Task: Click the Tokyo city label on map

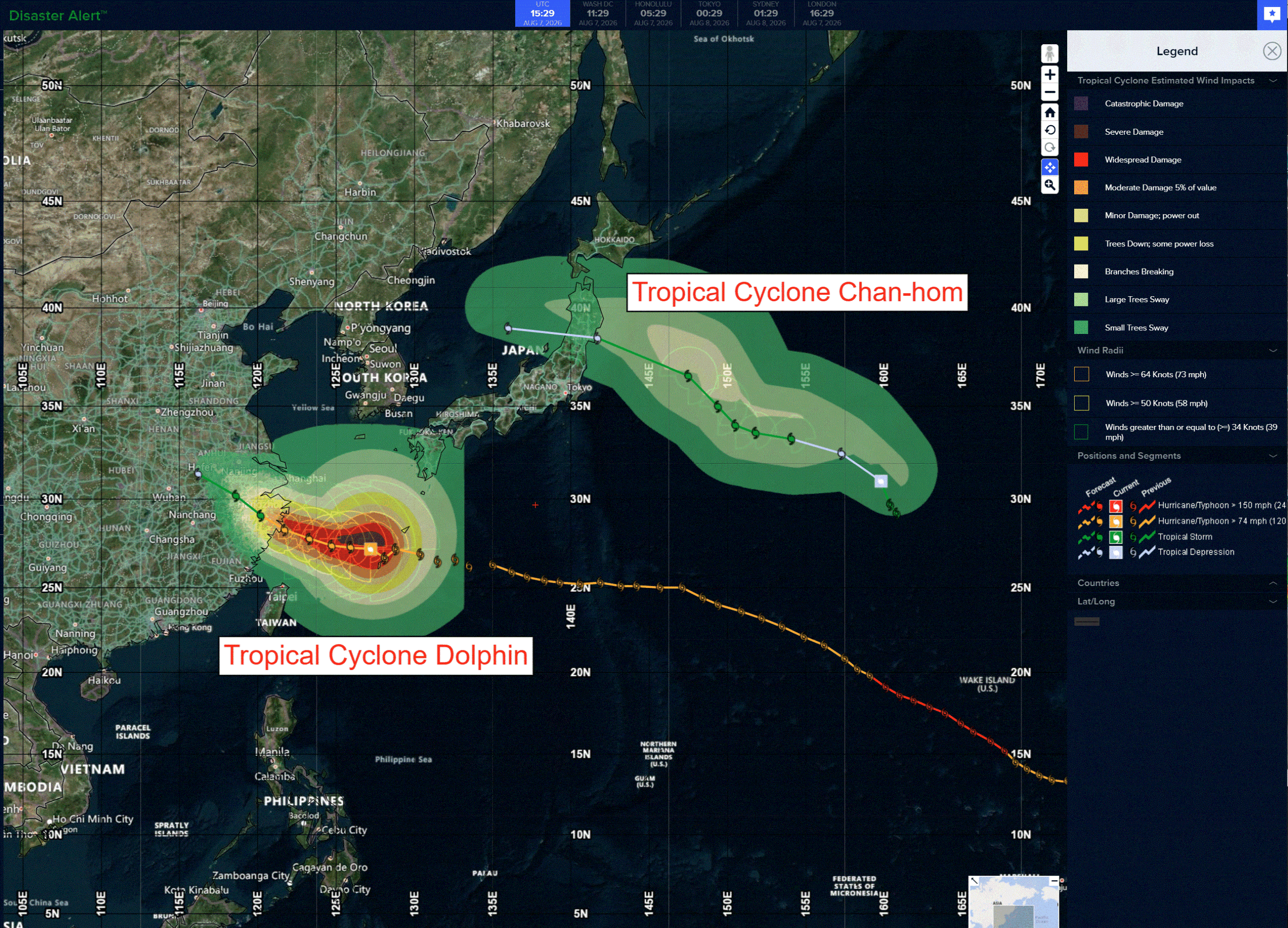Action: click(579, 388)
